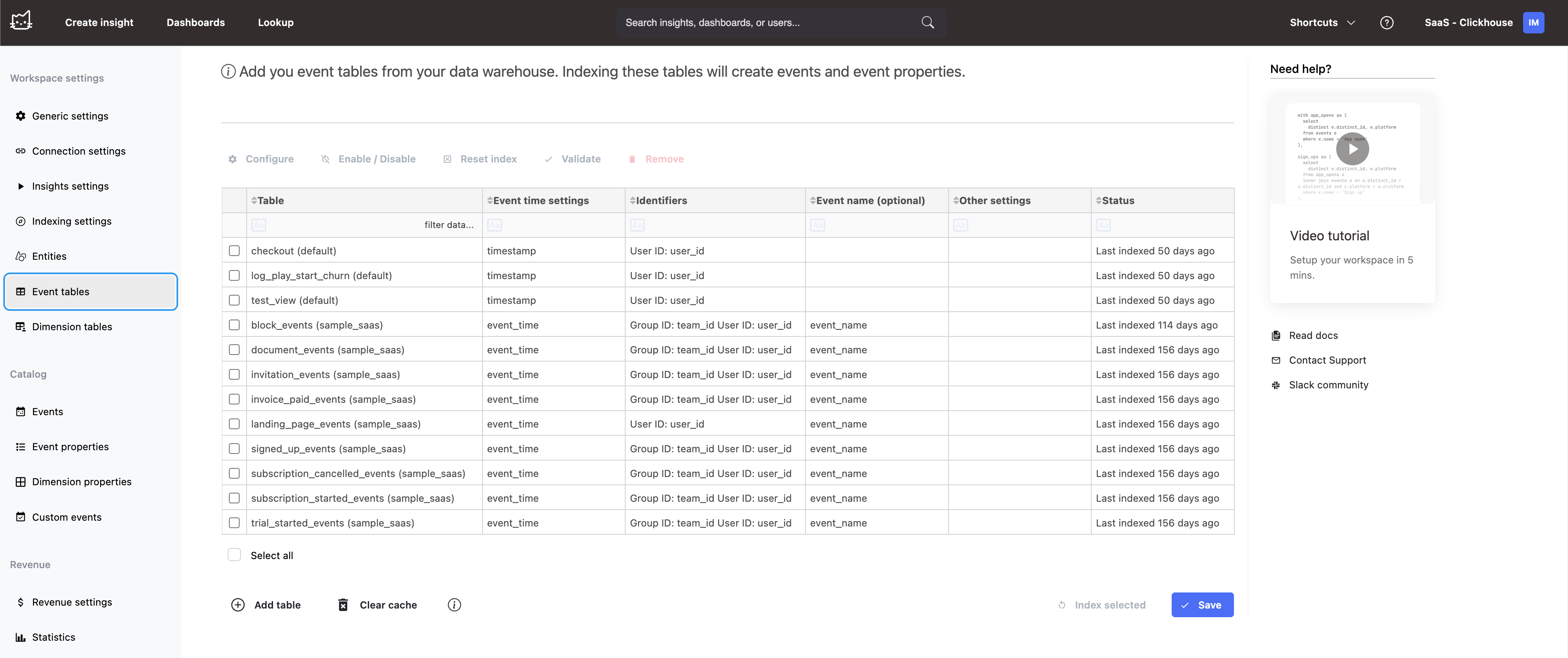This screenshot has width=1568, height=658.
Task: Click the Save button
Action: pyautogui.click(x=1201, y=604)
